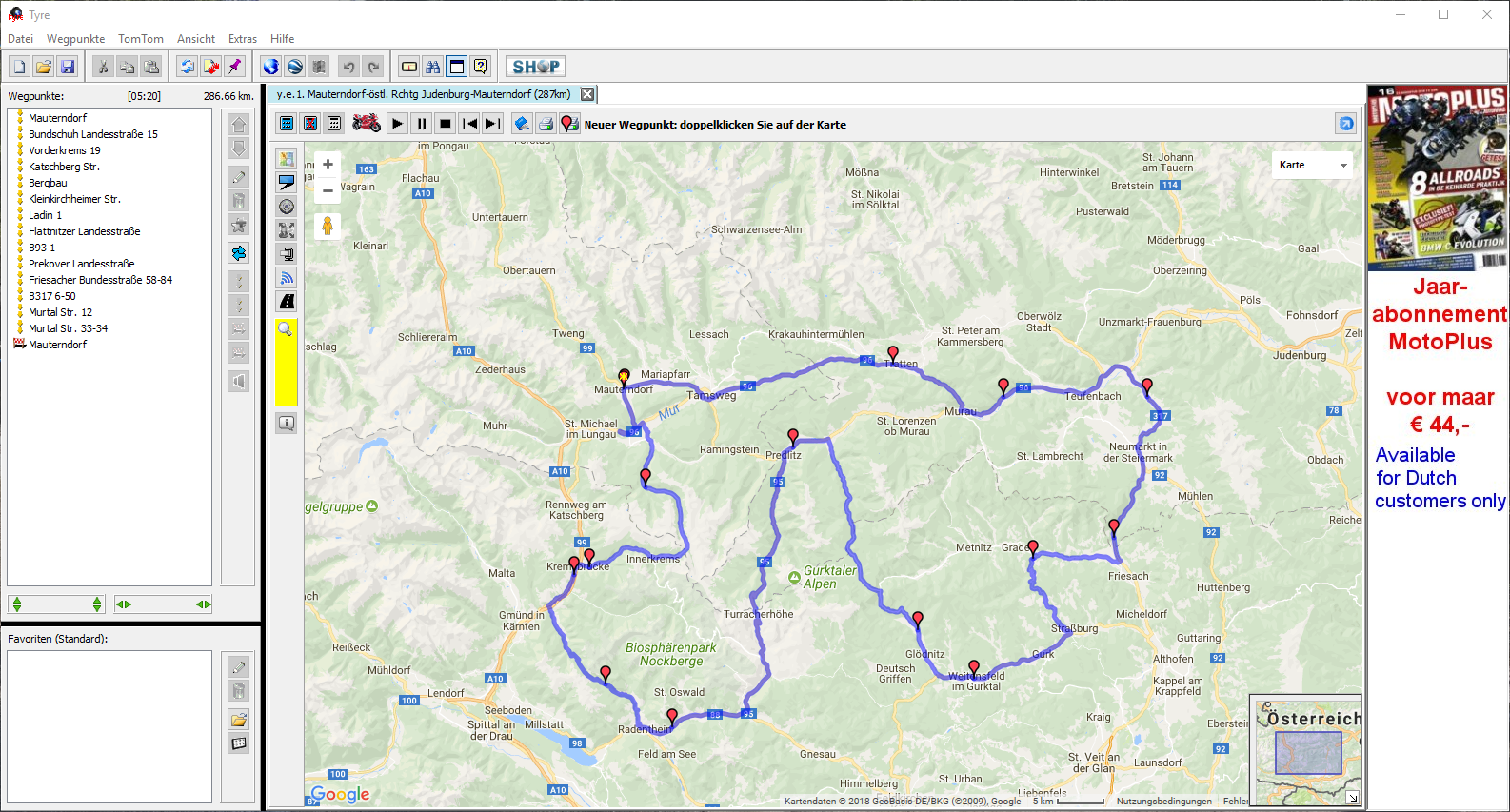Open the Wegpunkte menu
The width and height of the screenshot is (1510, 812).
click(x=76, y=39)
